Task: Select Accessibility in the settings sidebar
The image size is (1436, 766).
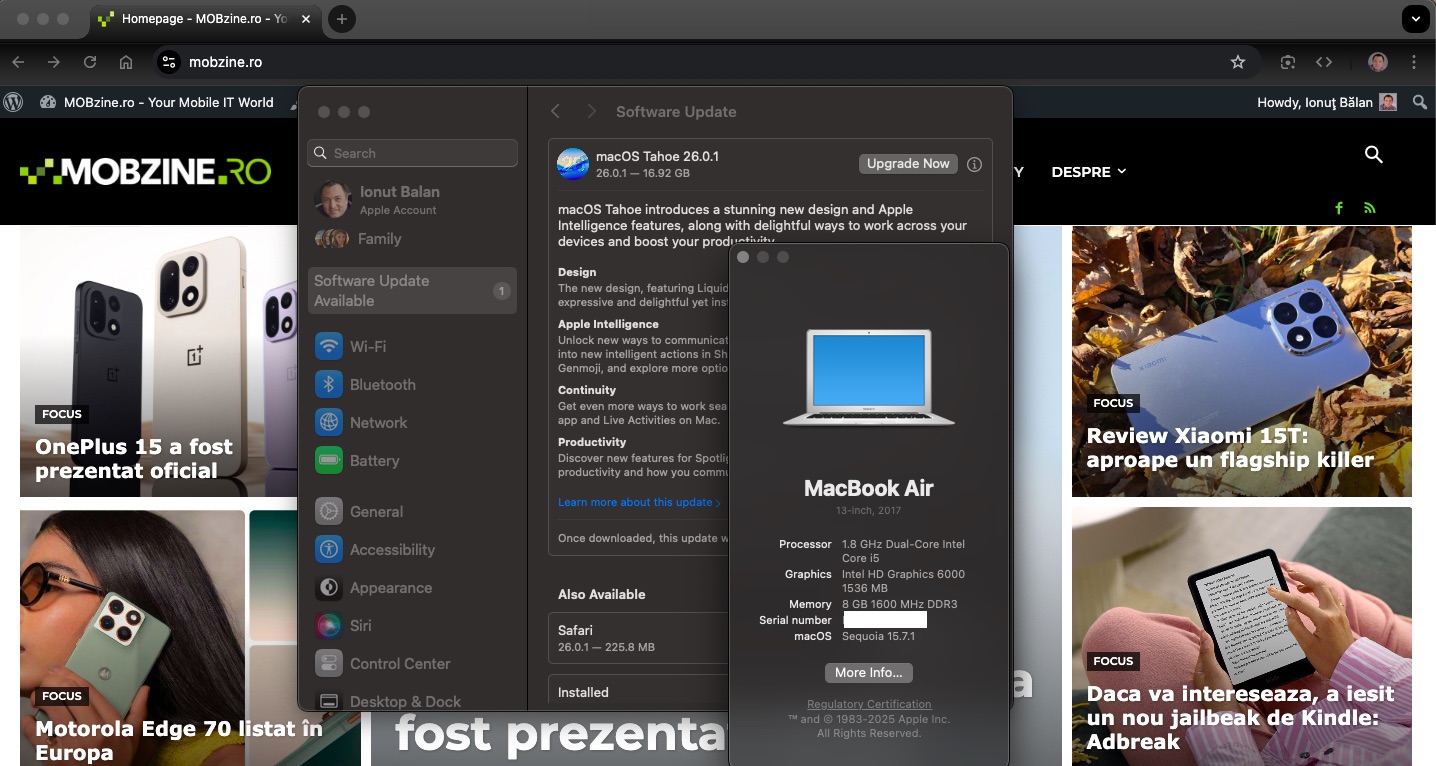Action: coord(391,550)
